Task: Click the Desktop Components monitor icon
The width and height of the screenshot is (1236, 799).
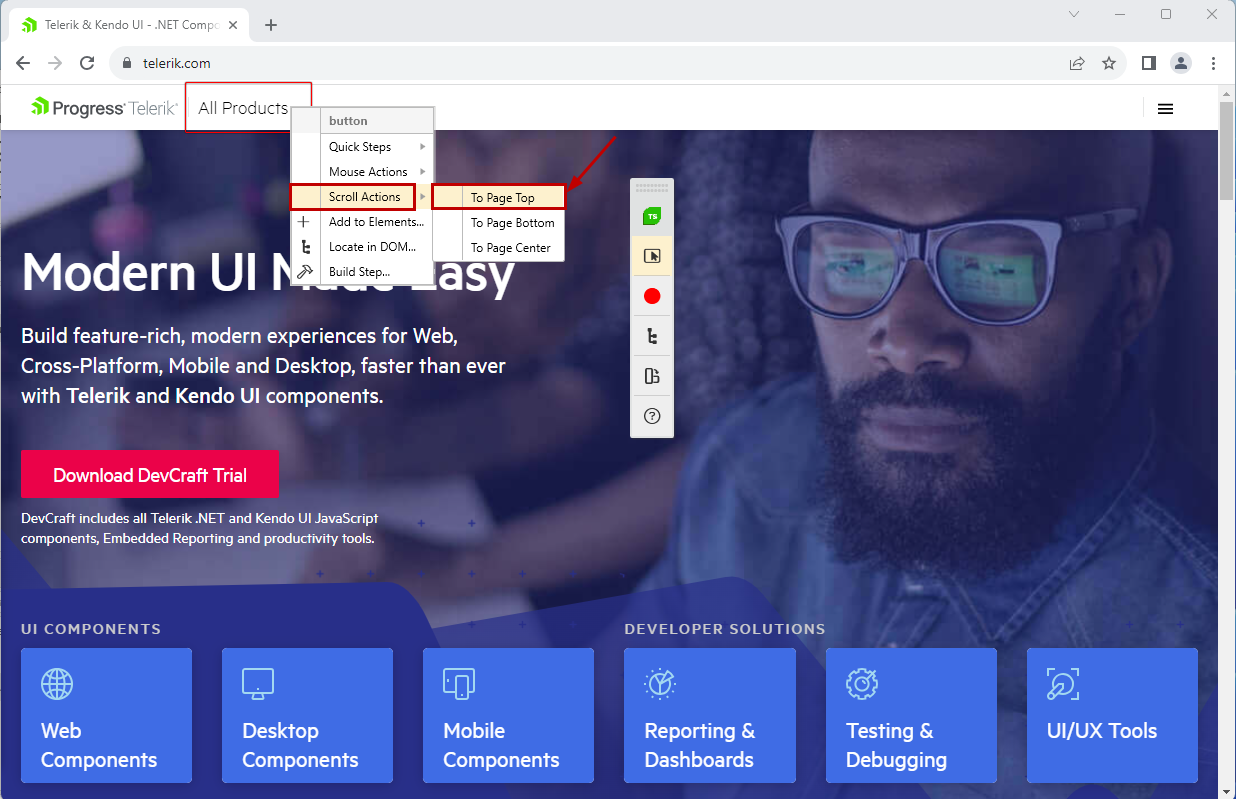Action: point(258,684)
